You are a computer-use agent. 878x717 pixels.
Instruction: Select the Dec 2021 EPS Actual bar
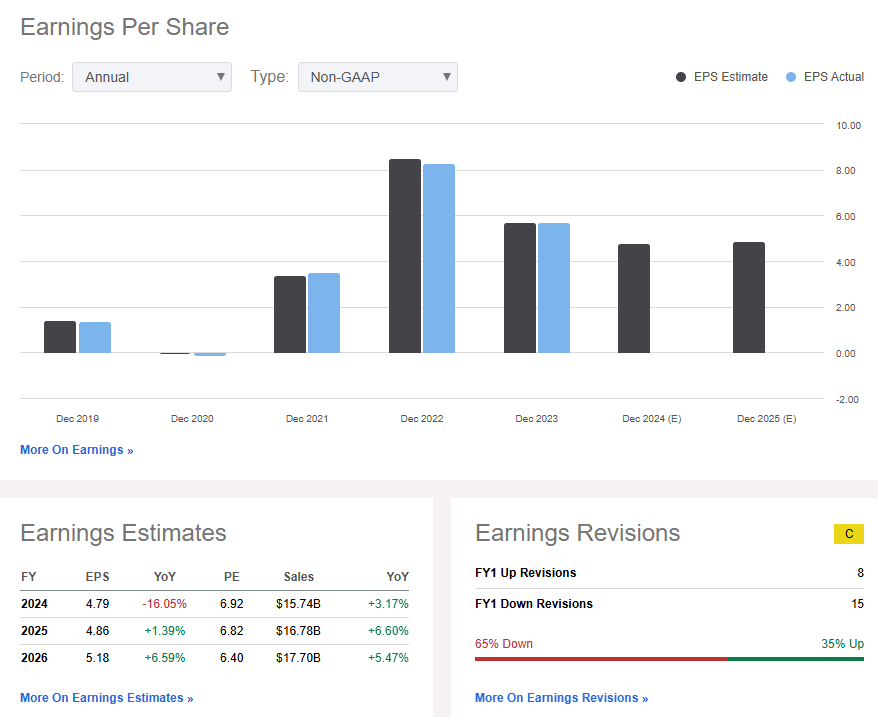pyautogui.click(x=324, y=313)
